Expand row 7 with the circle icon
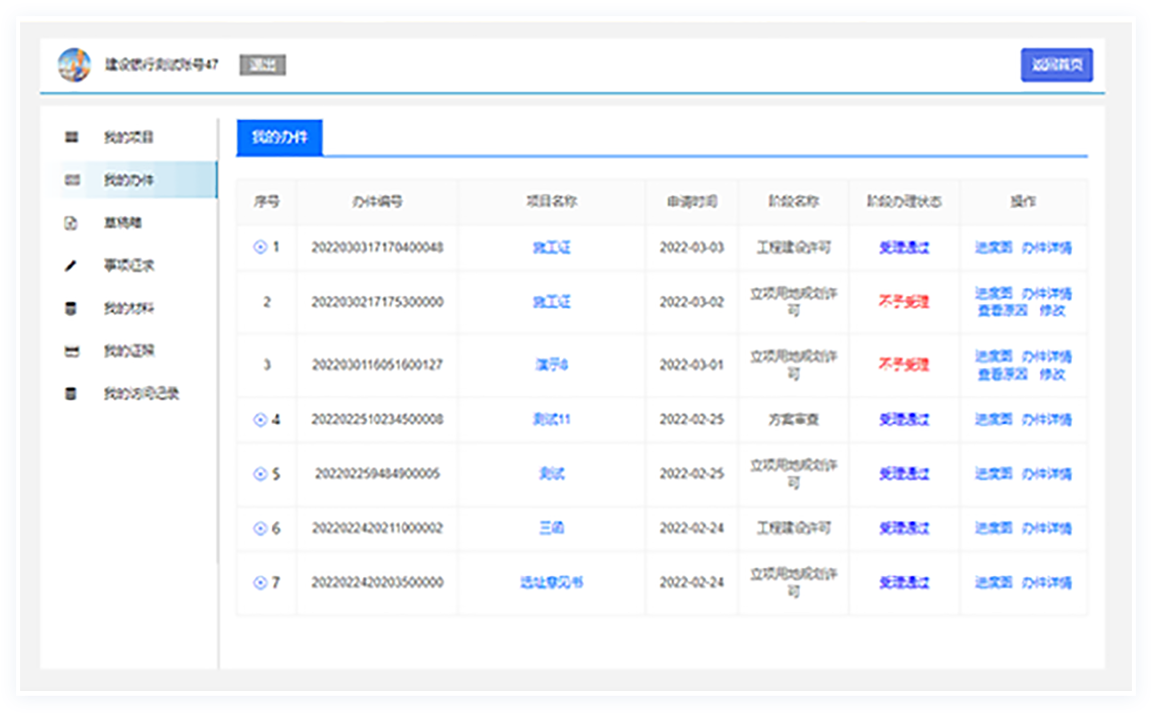The image size is (1158, 718). pos(260,582)
